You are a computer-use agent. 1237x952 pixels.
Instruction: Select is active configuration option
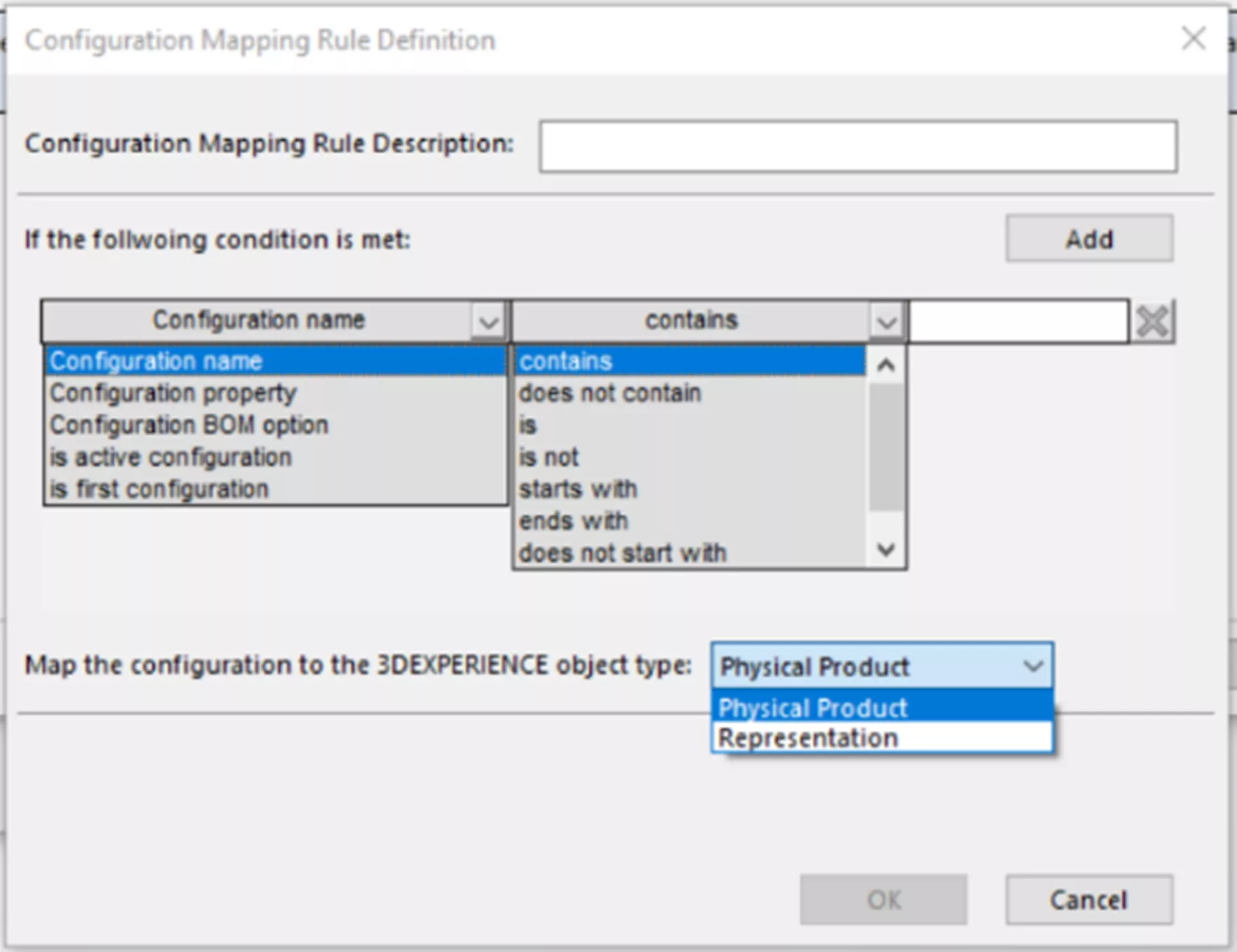click(x=276, y=456)
